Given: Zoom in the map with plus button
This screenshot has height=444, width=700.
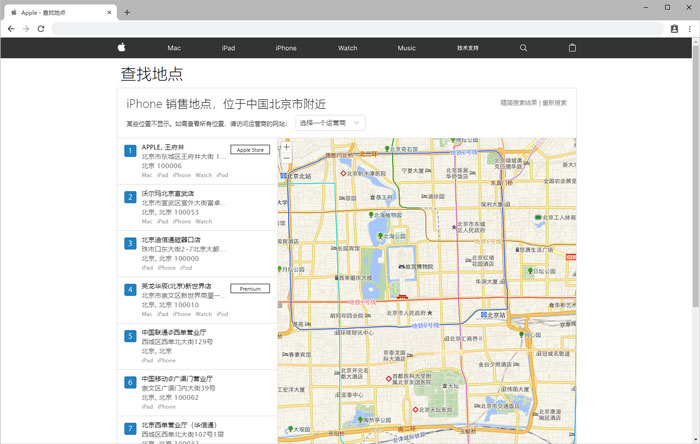Looking at the screenshot, I should (287, 147).
